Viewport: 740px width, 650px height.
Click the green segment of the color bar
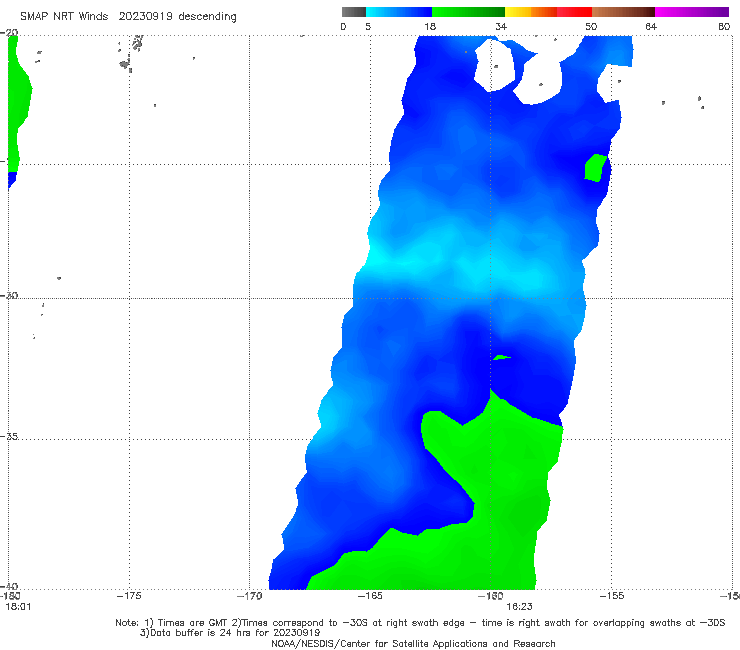click(x=468, y=12)
